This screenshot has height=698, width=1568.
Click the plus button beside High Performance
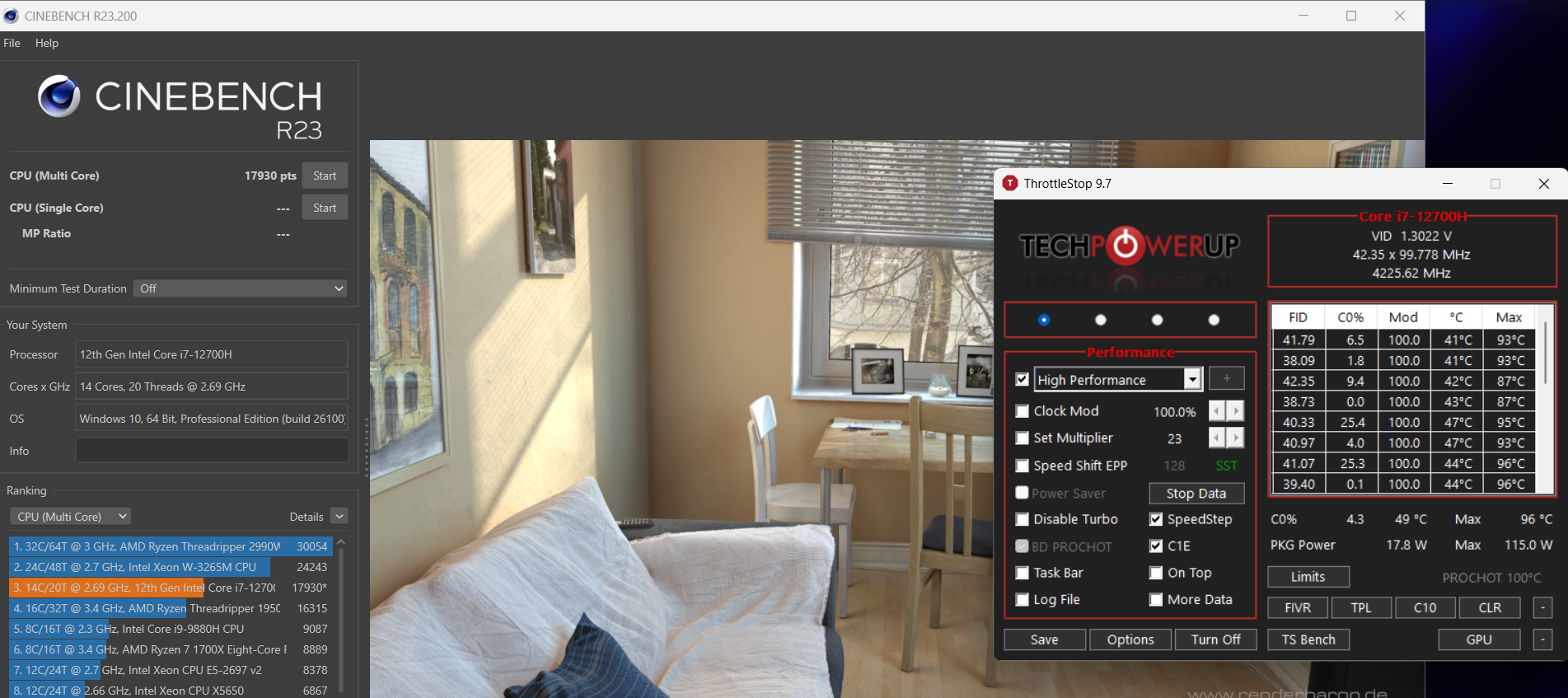pyautogui.click(x=1227, y=379)
